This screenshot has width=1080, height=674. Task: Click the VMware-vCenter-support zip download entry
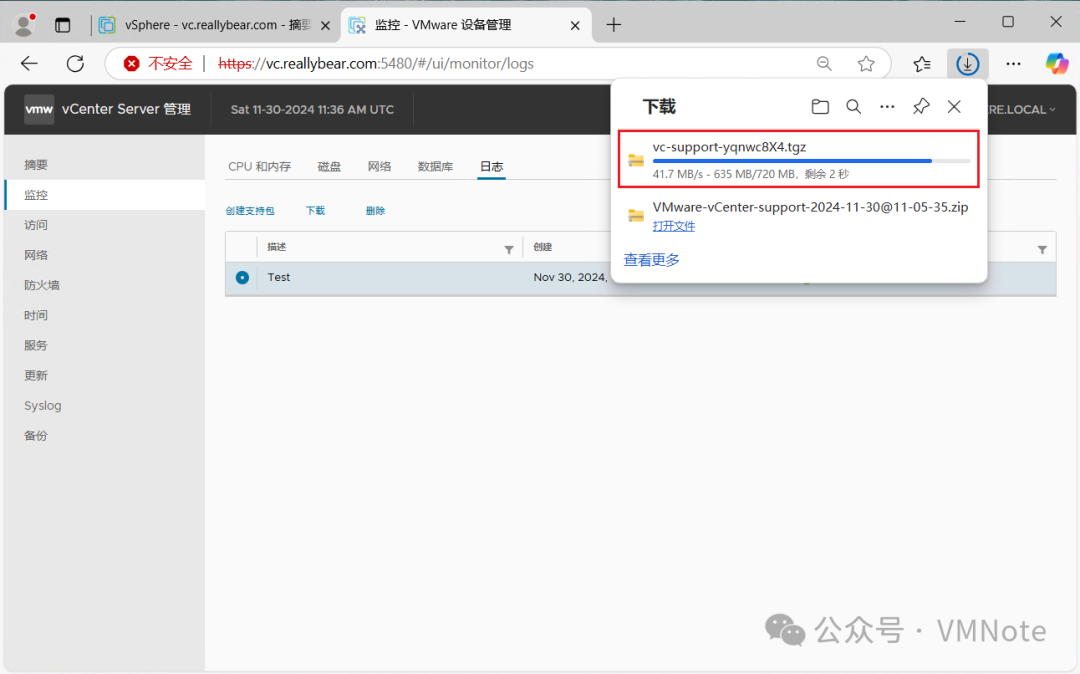(x=798, y=215)
